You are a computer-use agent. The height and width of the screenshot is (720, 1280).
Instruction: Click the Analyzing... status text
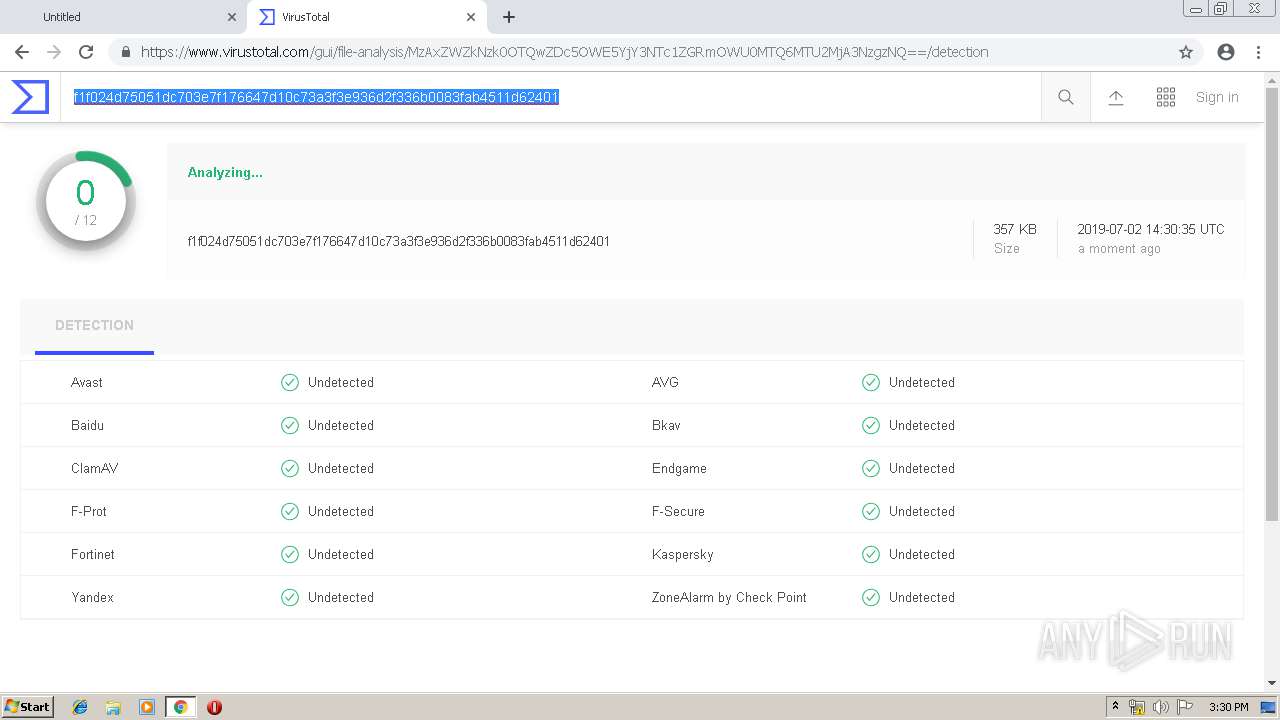[x=225, y=172]
